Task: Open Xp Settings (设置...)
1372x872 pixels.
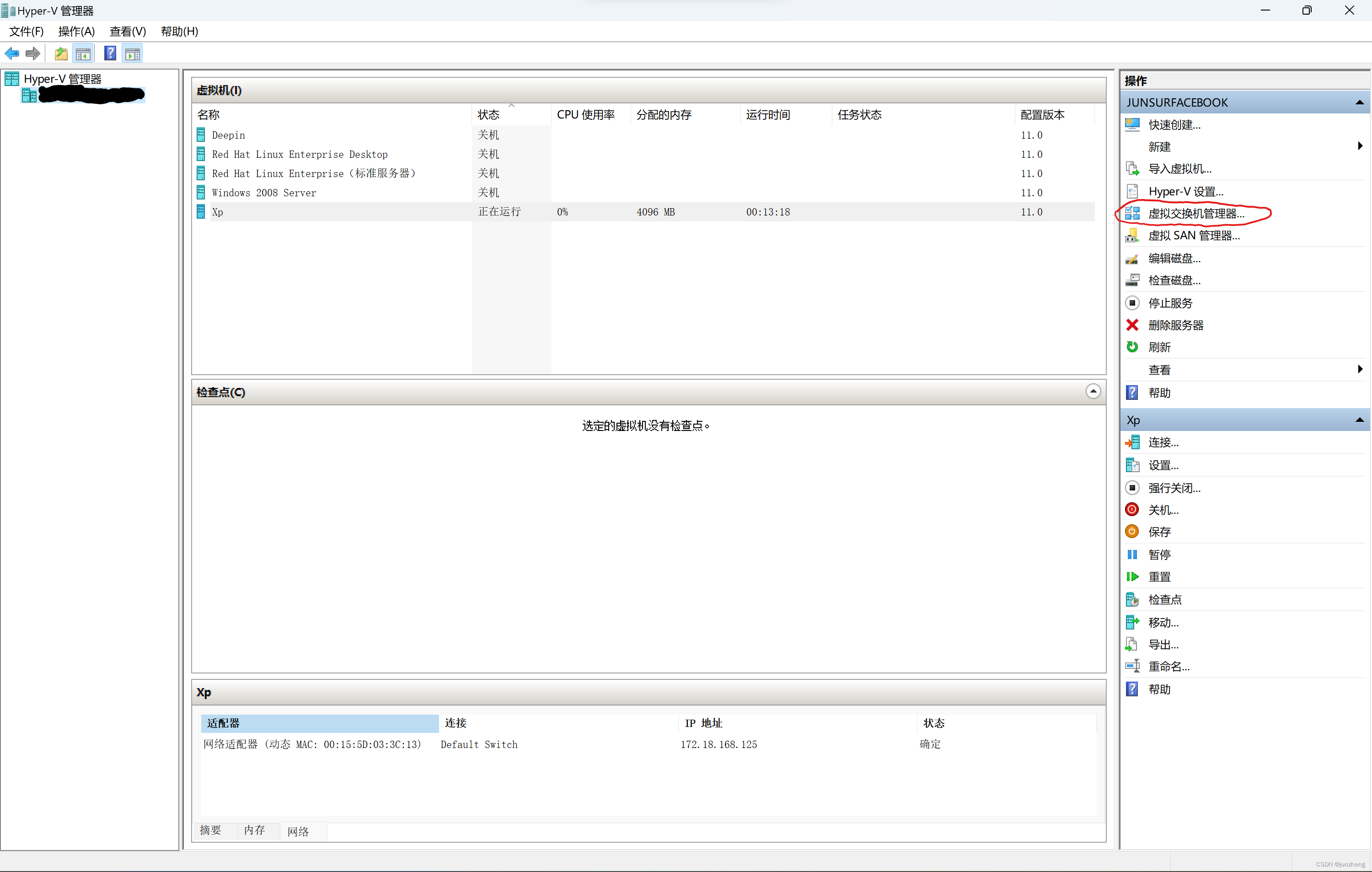Action: (1163, 466)
